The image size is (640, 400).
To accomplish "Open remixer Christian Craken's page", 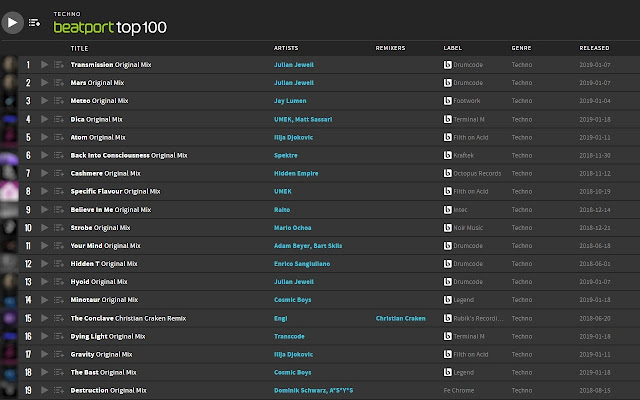I will coord(403,317).
